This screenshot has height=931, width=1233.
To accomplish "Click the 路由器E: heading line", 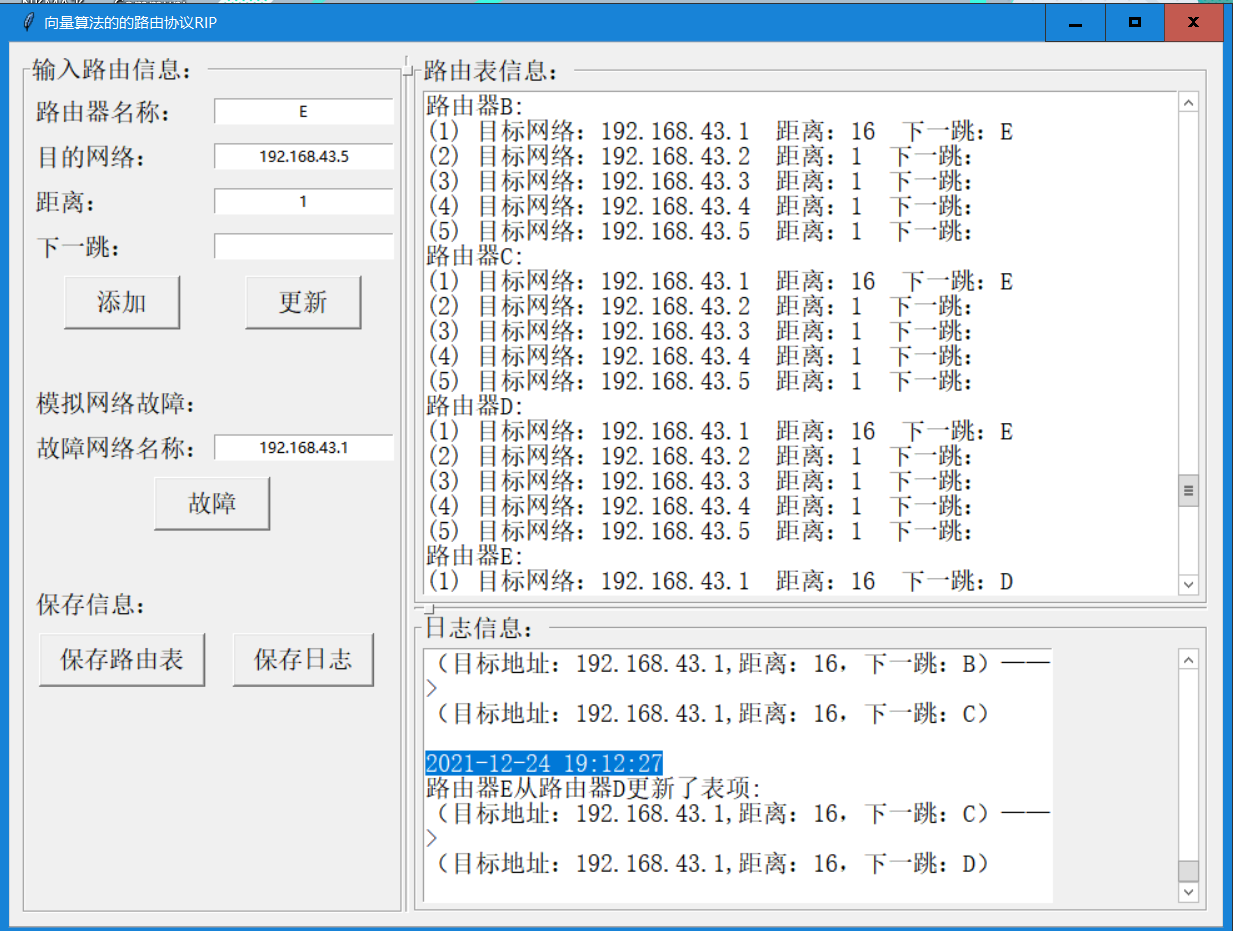I will pos(475,556).
